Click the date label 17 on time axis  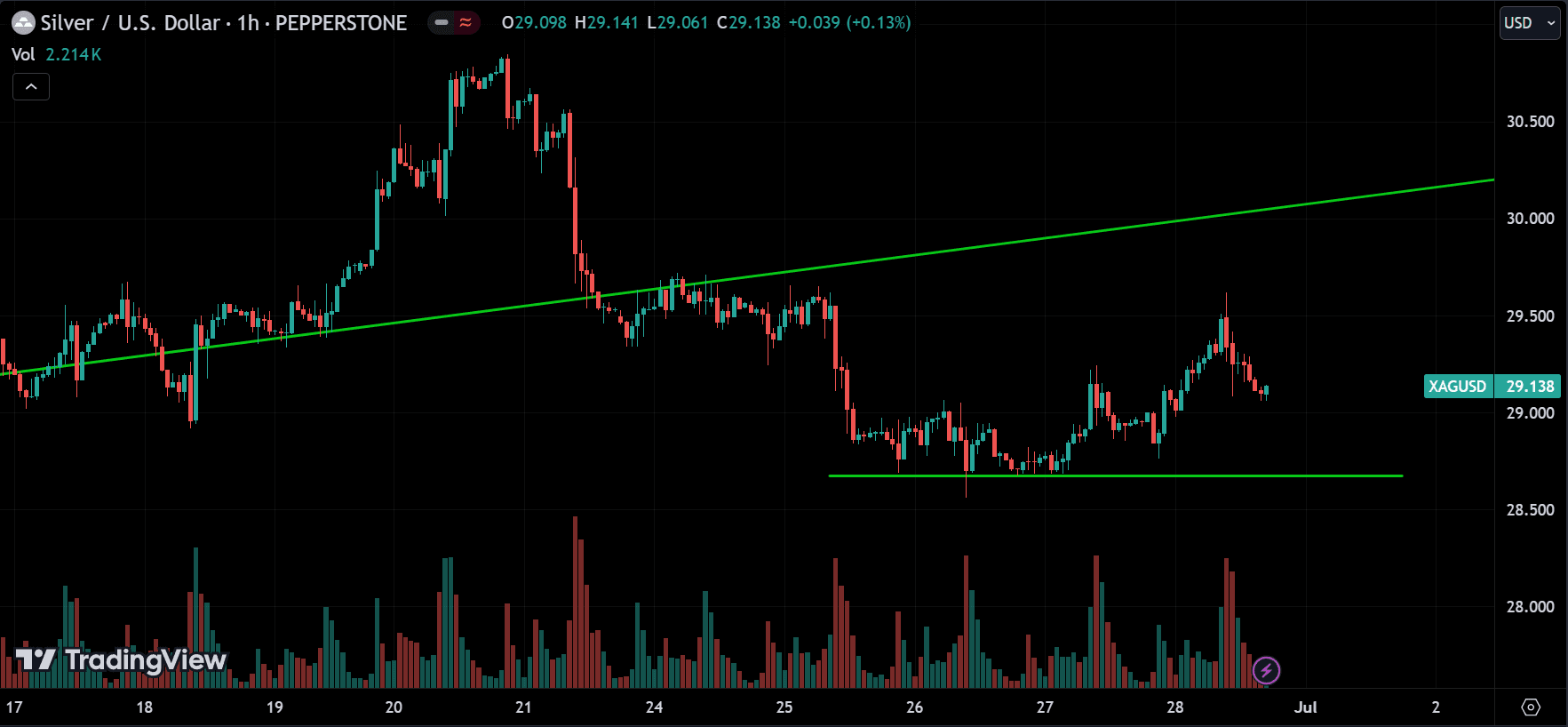point(14,707)
